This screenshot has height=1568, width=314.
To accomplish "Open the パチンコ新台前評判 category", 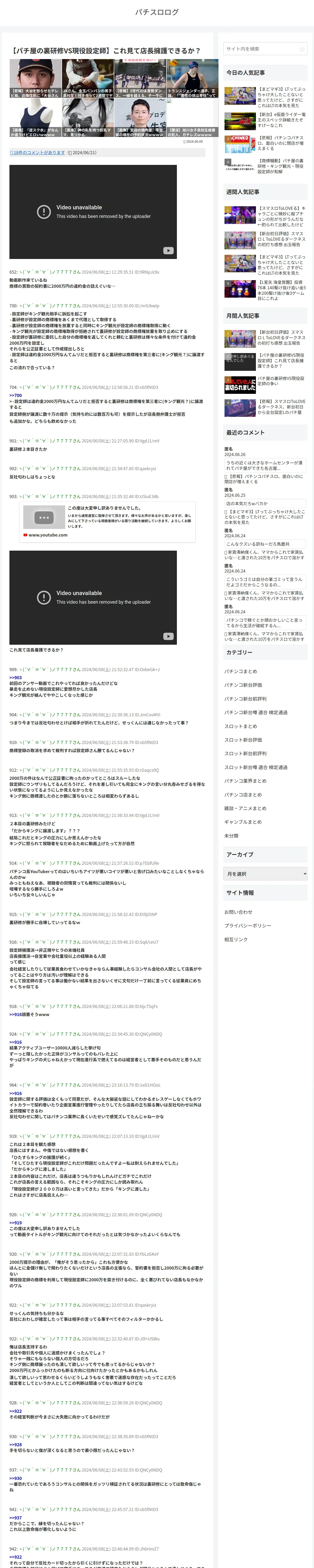I will [x=246, y=699].
